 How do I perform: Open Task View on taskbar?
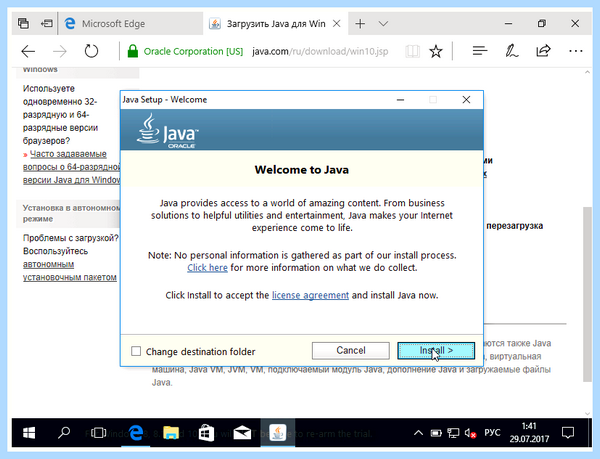98,433
